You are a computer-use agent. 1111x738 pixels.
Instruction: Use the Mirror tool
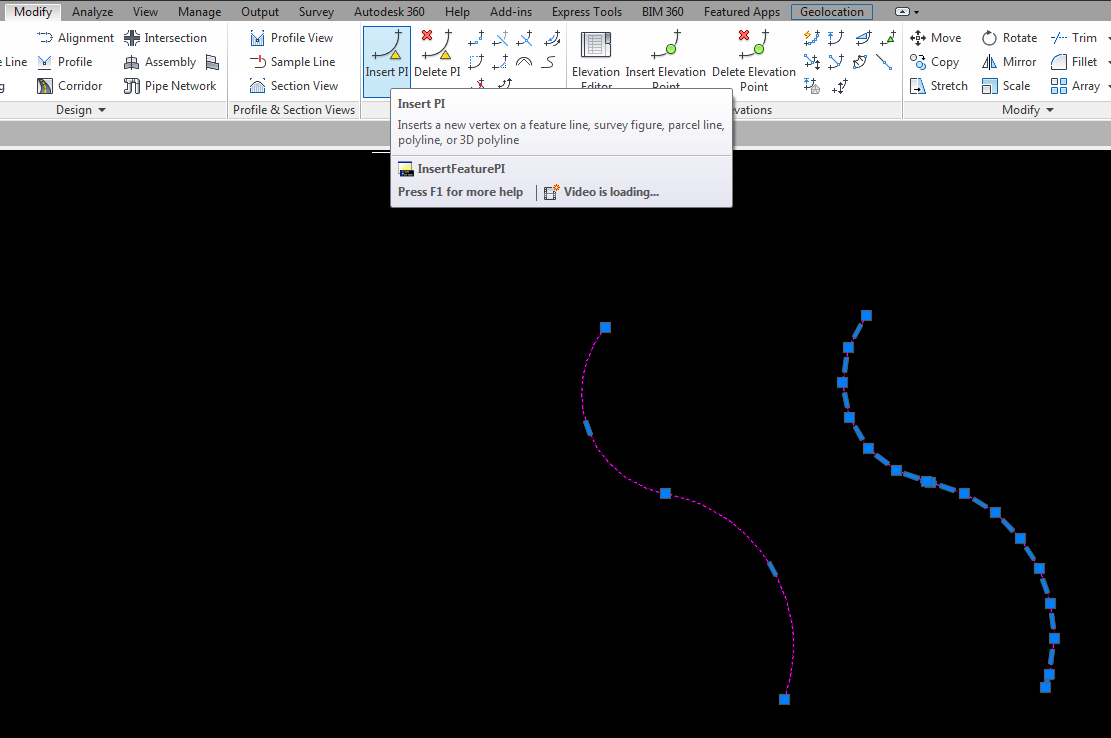tap(1009, 61)
